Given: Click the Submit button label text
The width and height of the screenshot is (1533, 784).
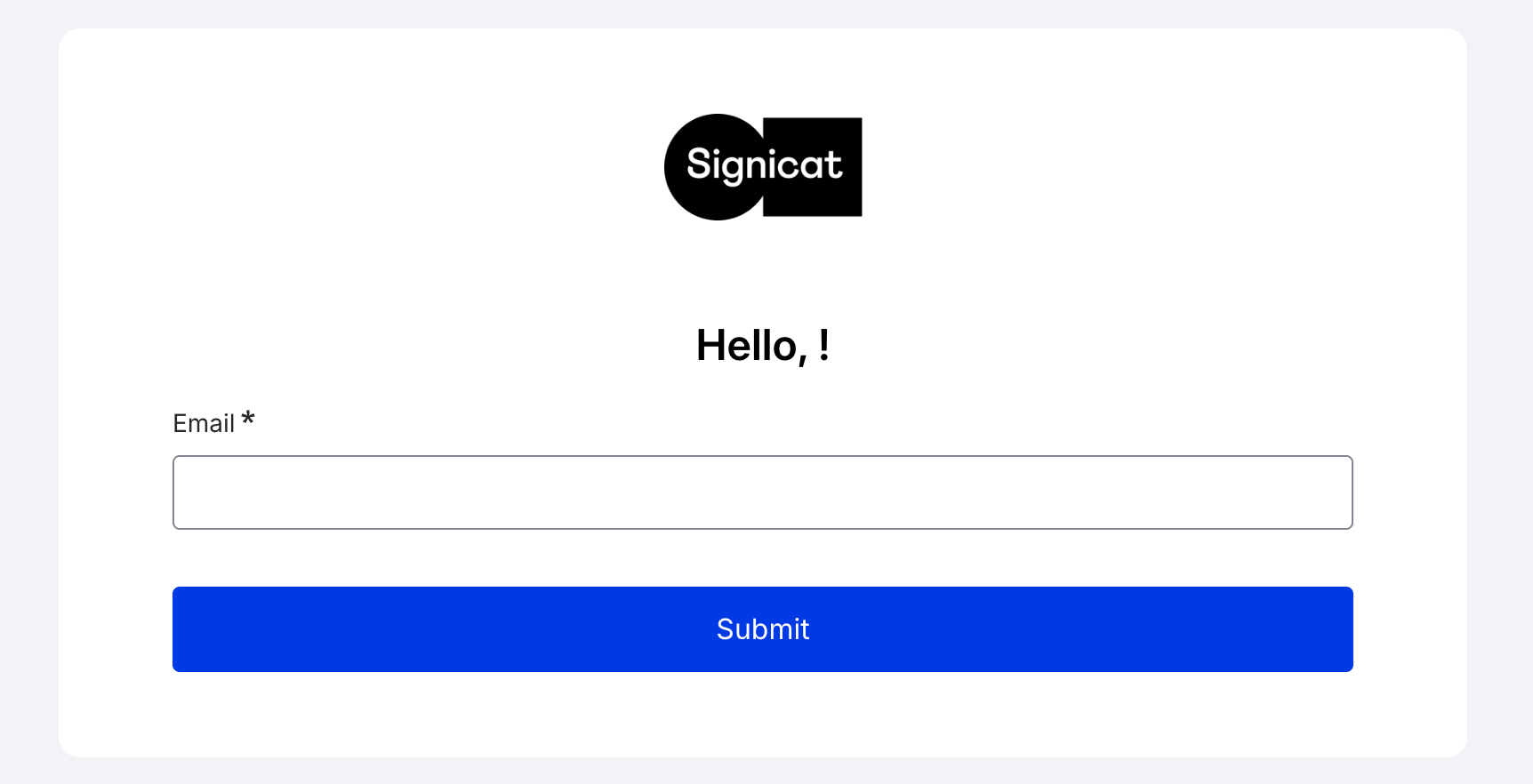Looking at the screenshot, I should click(762, 628).
